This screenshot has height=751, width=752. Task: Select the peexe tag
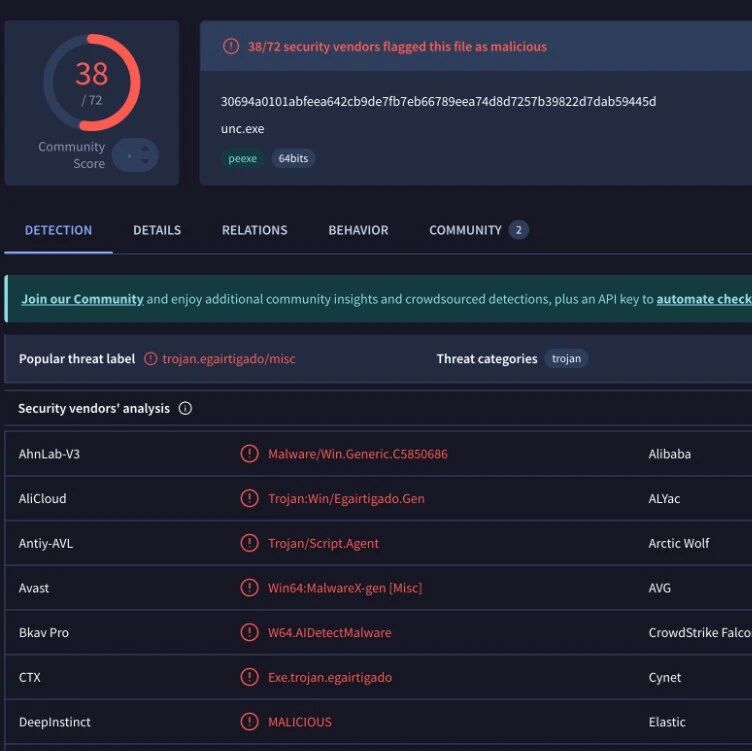242,158
